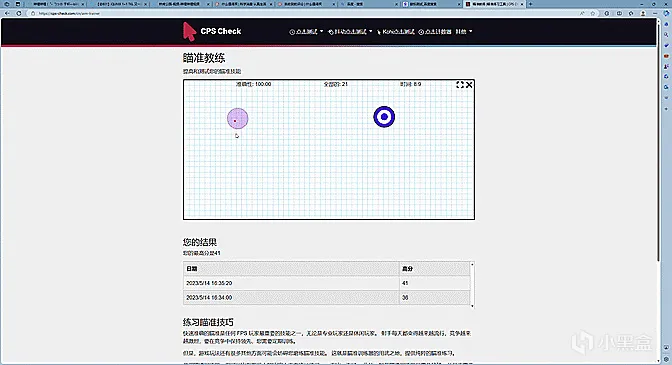The image size is (672, 365).
Task: Open the browser profile avatar icon
Action: pos(643,13)
